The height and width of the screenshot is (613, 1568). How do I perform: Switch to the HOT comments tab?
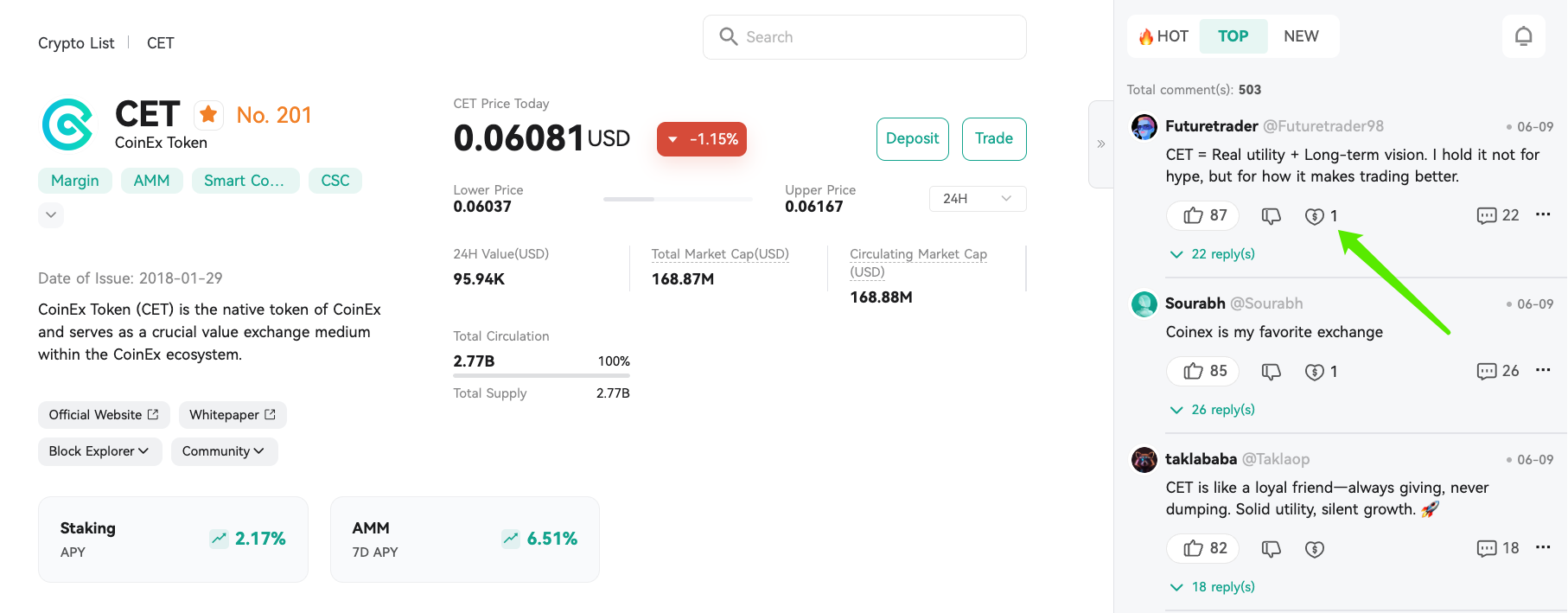[x=1163, y=36]
